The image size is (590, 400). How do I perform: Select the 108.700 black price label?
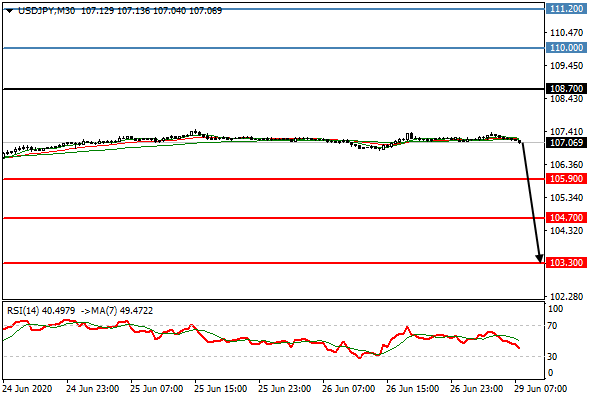click(566, 89)
